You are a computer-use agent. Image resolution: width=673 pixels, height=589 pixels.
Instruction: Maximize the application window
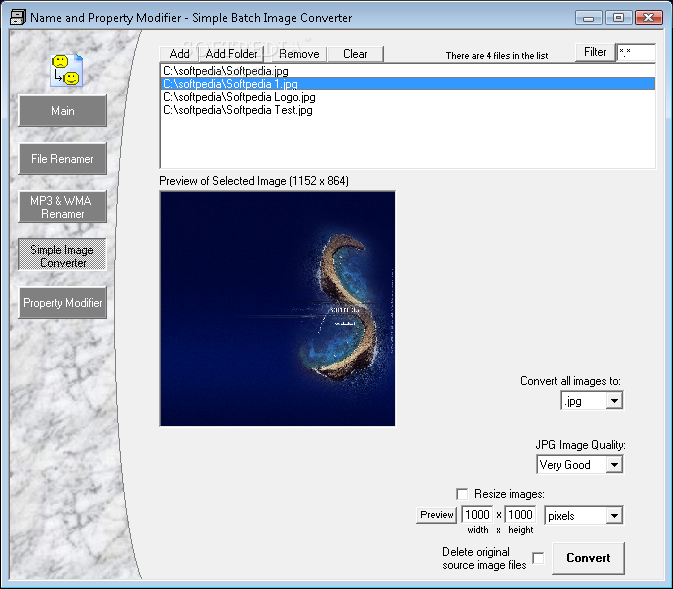(618, 18)
